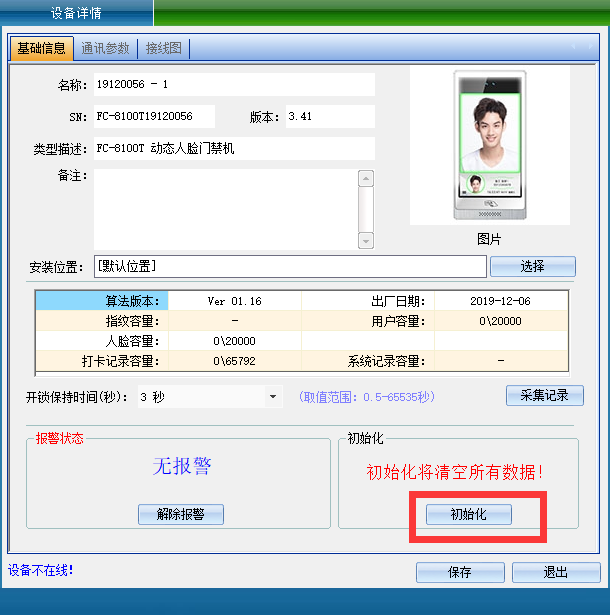Image resolution: width=610 pixels, height=615 pixels.
Task: Save the device details with 保存
Action: pyautogui.click(x=459, y=573)
